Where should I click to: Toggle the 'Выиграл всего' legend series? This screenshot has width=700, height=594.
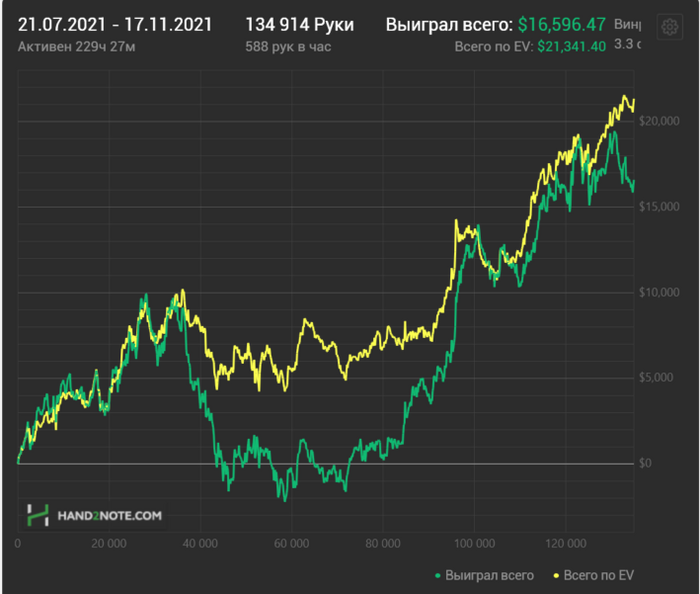tap(484, 575)
